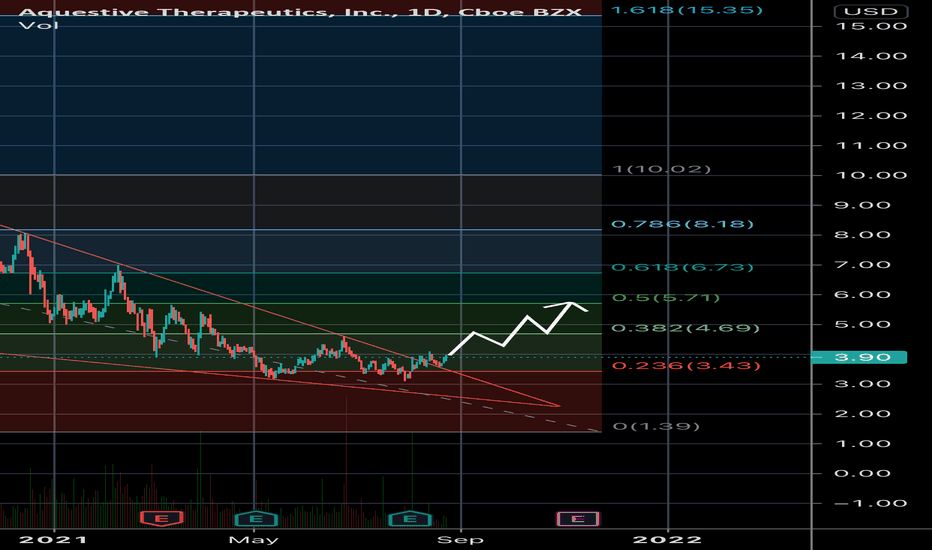The width and height of the screenshot is (932, 550).
Task: Select the 1.618(15.35) Fibonacci label
Action: point(687,10)
